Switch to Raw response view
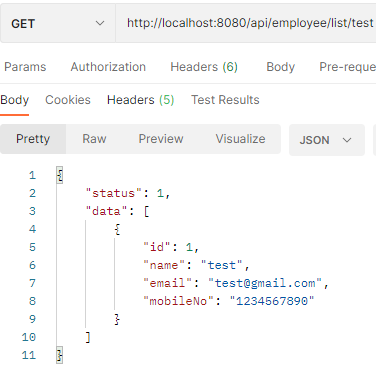Viewport: 376px width, 372px height. pos(94,139)
